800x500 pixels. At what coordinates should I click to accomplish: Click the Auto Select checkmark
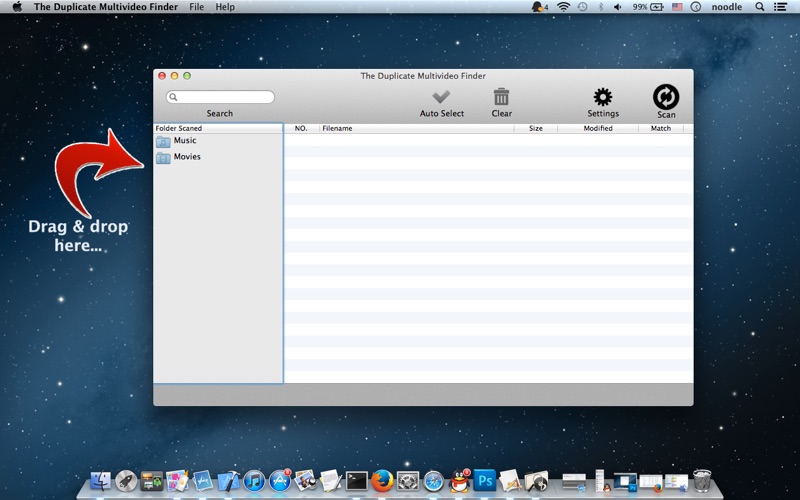pos(441,96)
